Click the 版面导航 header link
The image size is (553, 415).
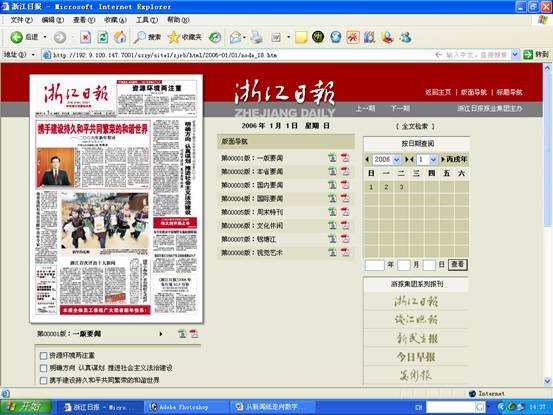474,92
